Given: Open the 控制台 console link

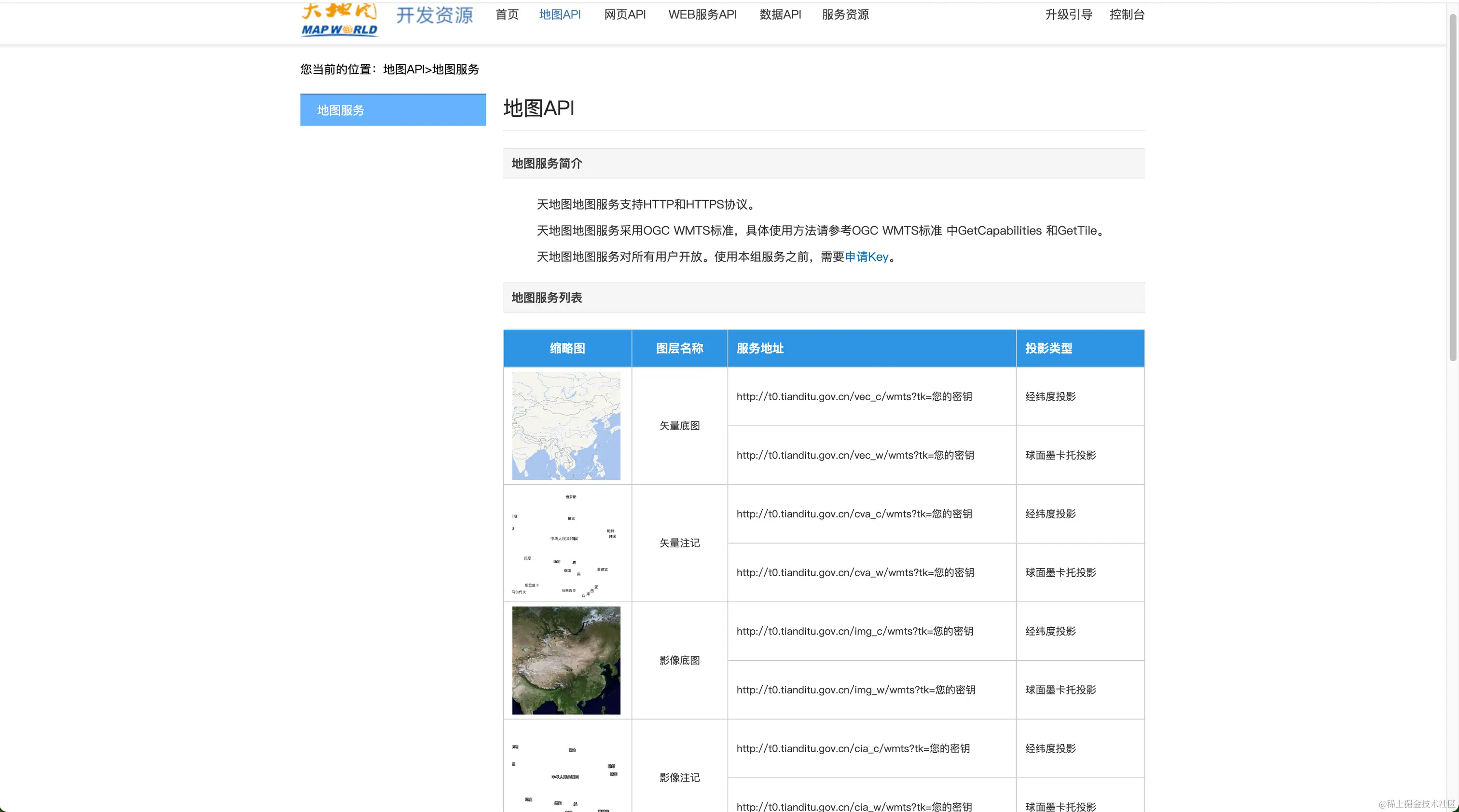Looking at the screenshot, I should 1127,15.
